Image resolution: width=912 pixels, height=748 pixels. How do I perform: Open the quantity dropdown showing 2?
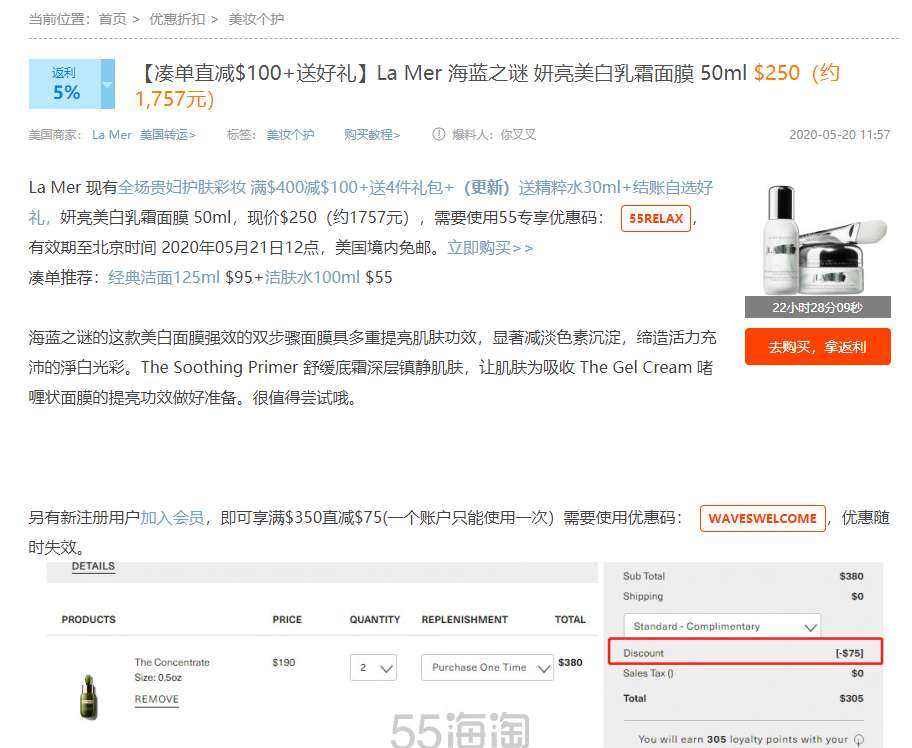(x=373, y=668)
